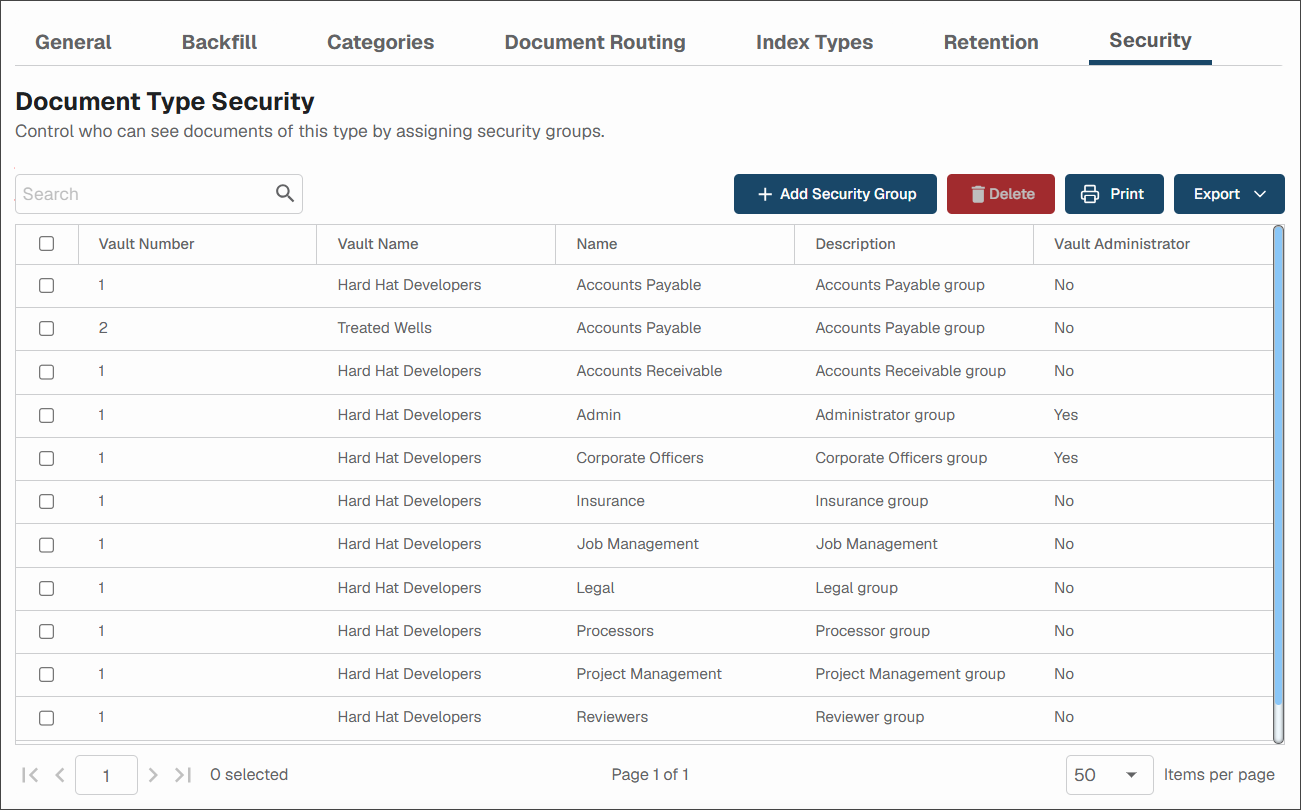Screen dimensions: 1301x810
Task: Click vault number 2 cell
Action: 103,328
